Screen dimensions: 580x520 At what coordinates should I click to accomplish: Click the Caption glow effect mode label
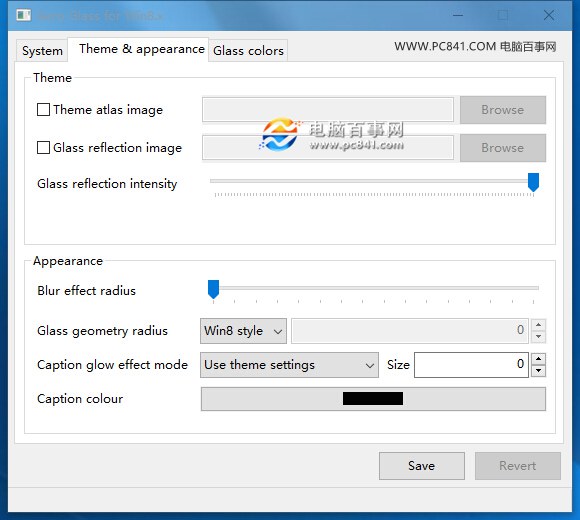pyautogui.click(x=112, y=365)
